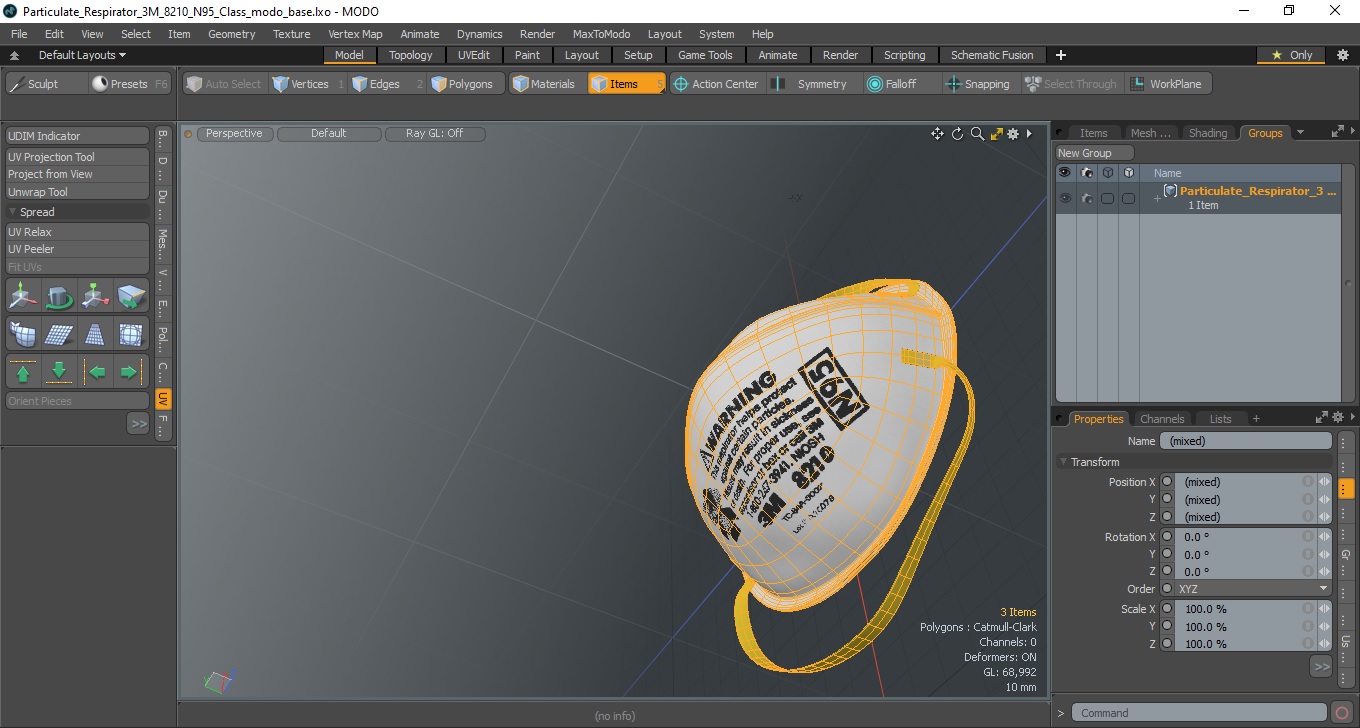
Task: Open the viewport settings gear
Action: 1013,134
